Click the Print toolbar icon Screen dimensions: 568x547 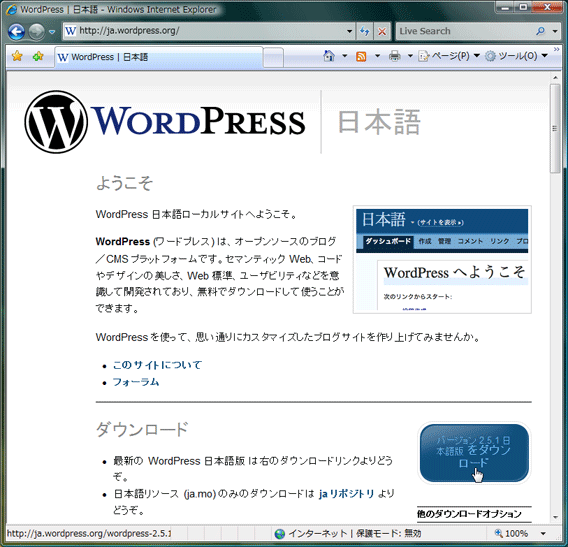(x=394, y=56)
